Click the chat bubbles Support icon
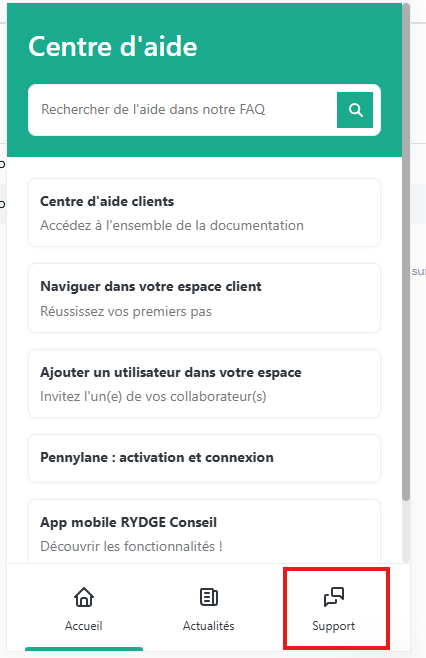The height and width of the screenshot is (658, 426). [x=334, y=597]
